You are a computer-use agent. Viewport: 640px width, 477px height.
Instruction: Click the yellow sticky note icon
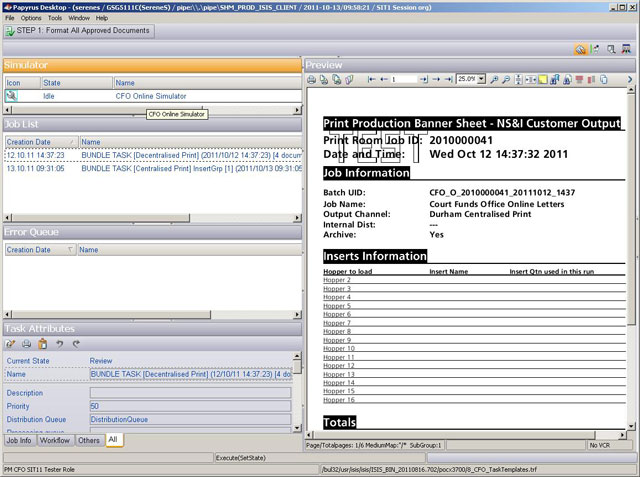pyautogui.click(x=542, y=80)
